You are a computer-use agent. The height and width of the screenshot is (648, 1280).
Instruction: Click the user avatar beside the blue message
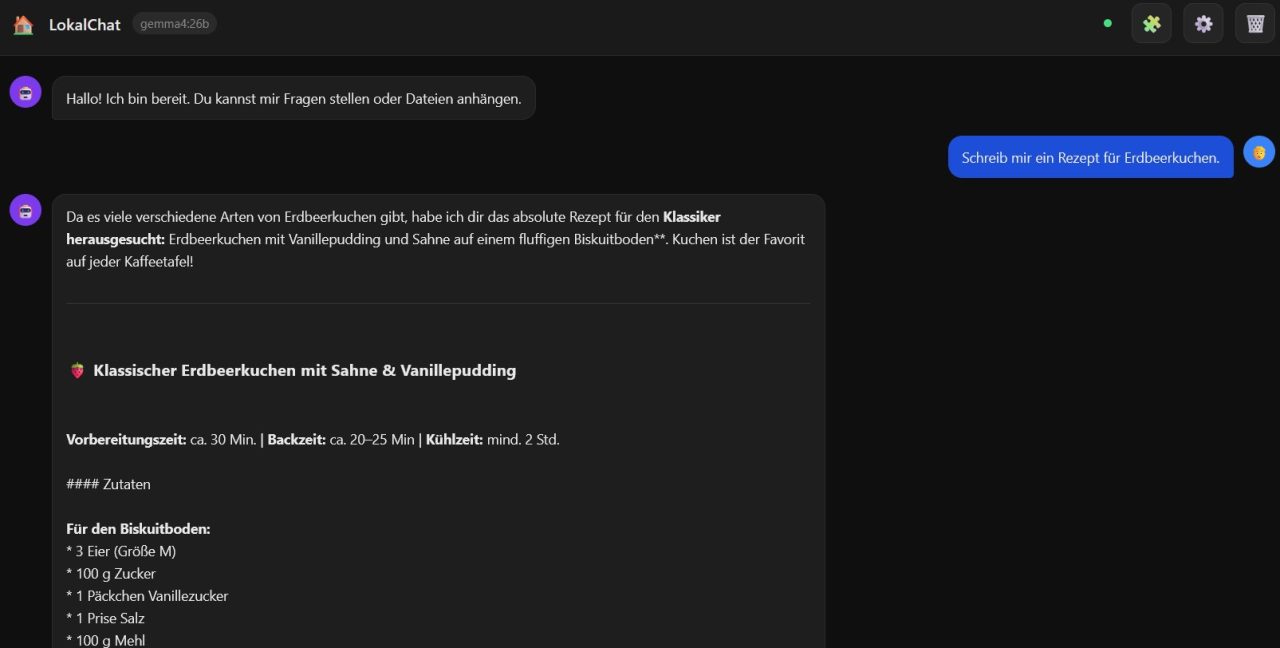tap(1259, 153)
